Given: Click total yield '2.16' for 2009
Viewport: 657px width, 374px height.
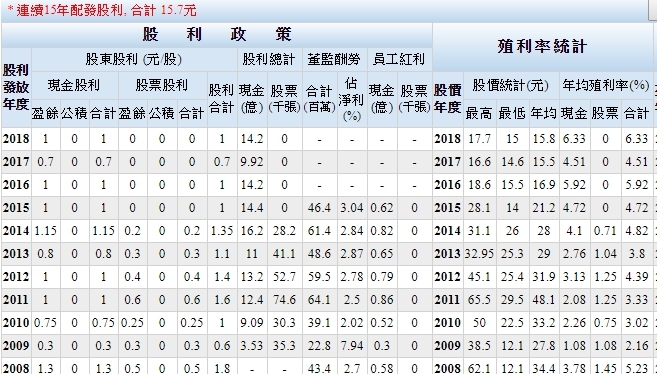Looking at the screenshot, I should [637, 346].
